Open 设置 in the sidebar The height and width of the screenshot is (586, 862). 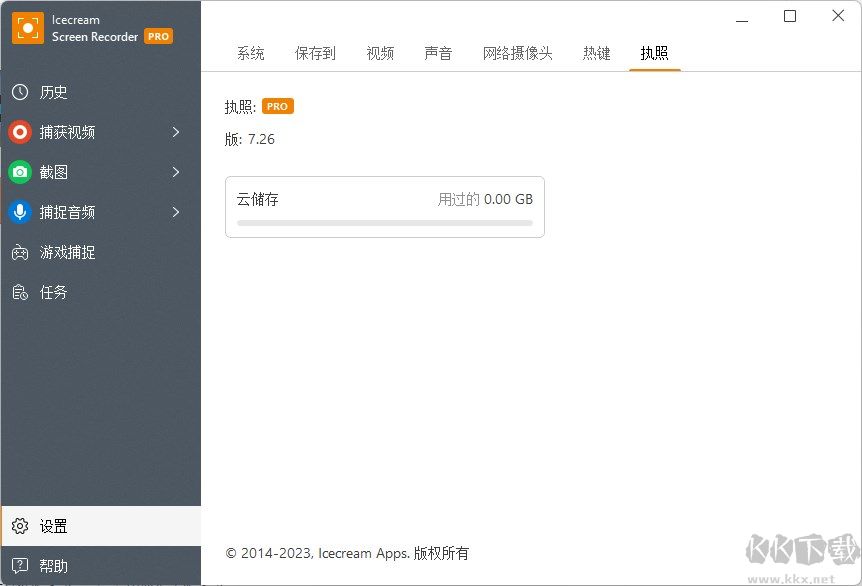[101, 526]
